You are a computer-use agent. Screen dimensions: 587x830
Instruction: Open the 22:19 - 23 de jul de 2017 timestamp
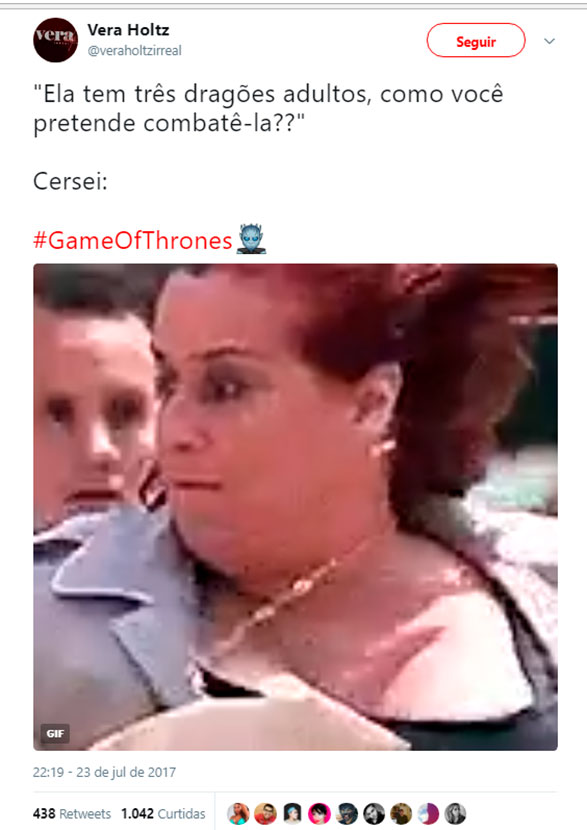click(x=104, y=772)
